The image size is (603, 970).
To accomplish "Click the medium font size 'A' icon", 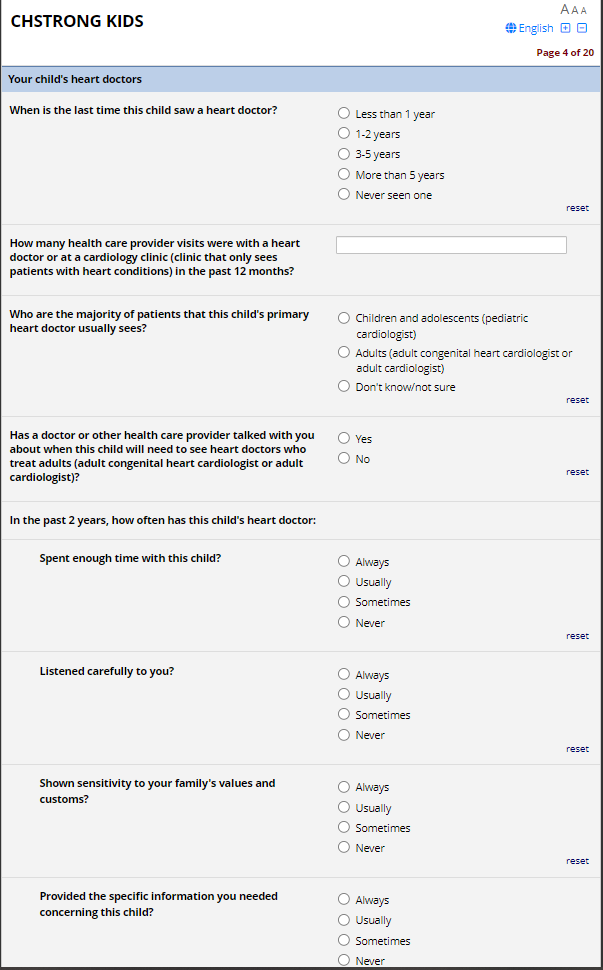I will point(575,10).
